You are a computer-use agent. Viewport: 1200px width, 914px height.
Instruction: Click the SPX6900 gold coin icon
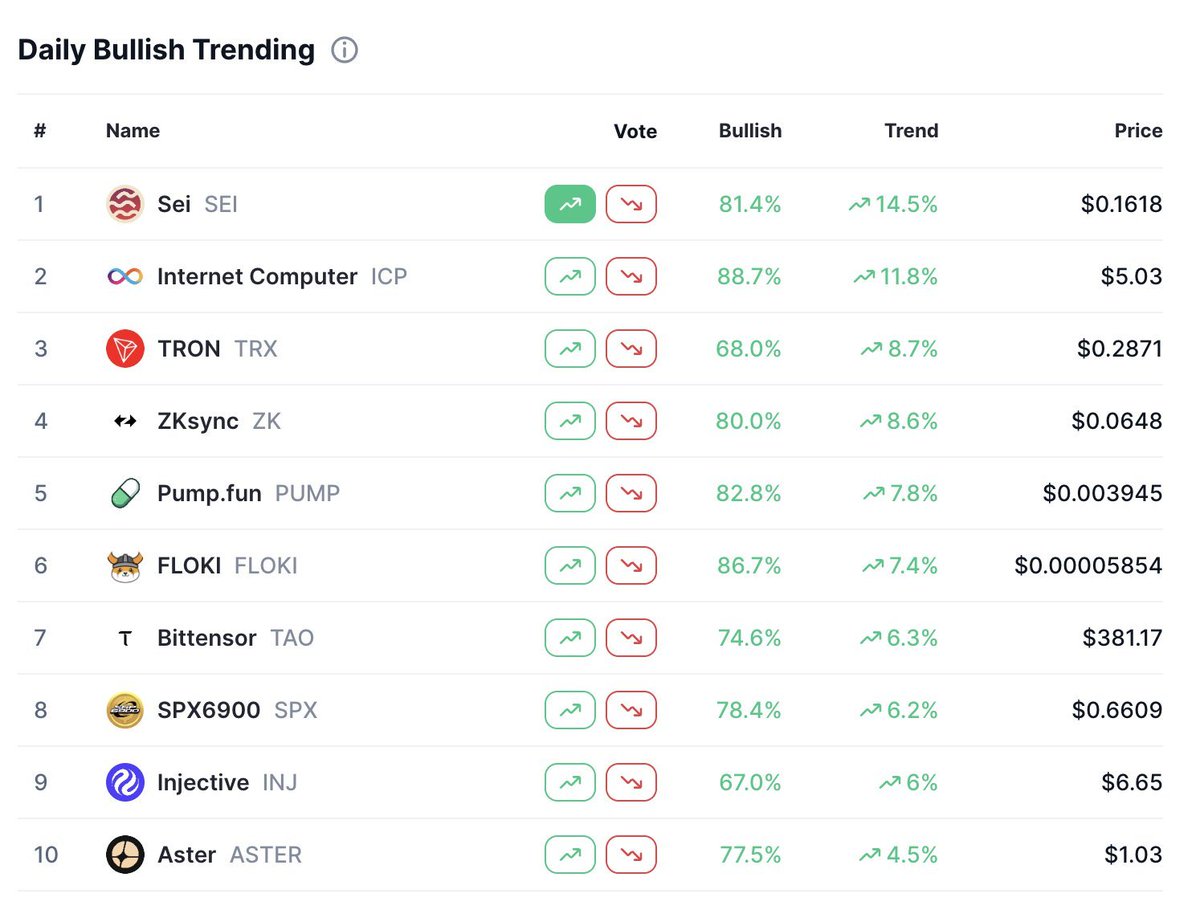pos(125,710)
